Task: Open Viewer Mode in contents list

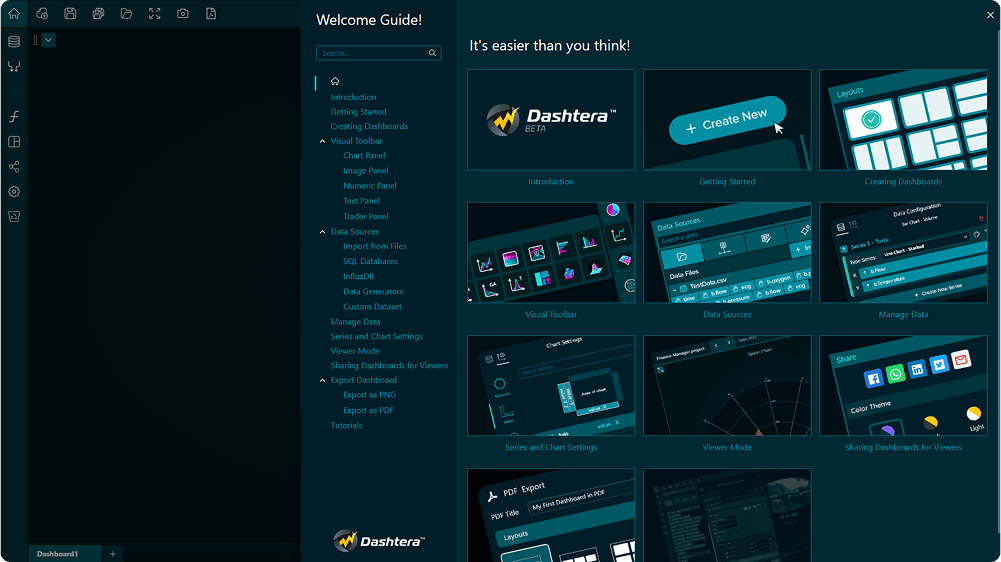Action: pos(355,351)
